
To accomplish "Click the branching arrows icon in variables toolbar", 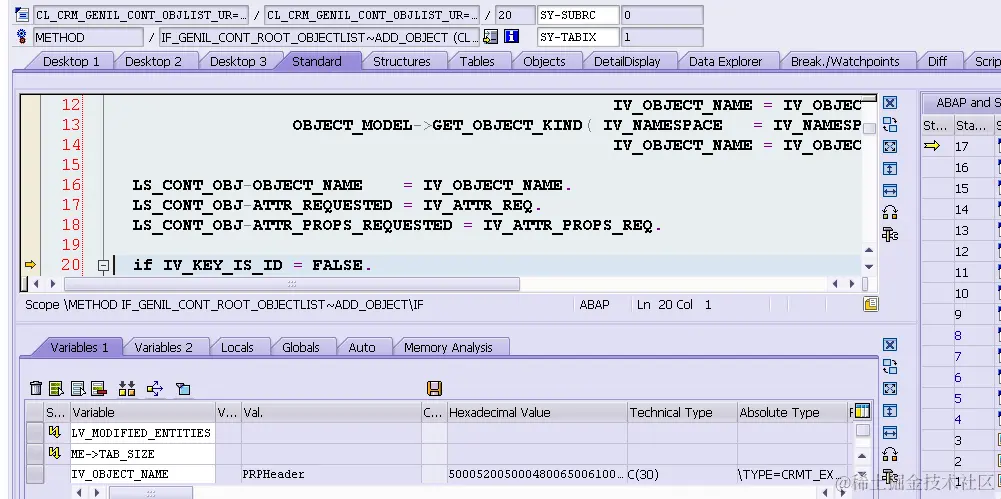I will (x=154, y=388).
